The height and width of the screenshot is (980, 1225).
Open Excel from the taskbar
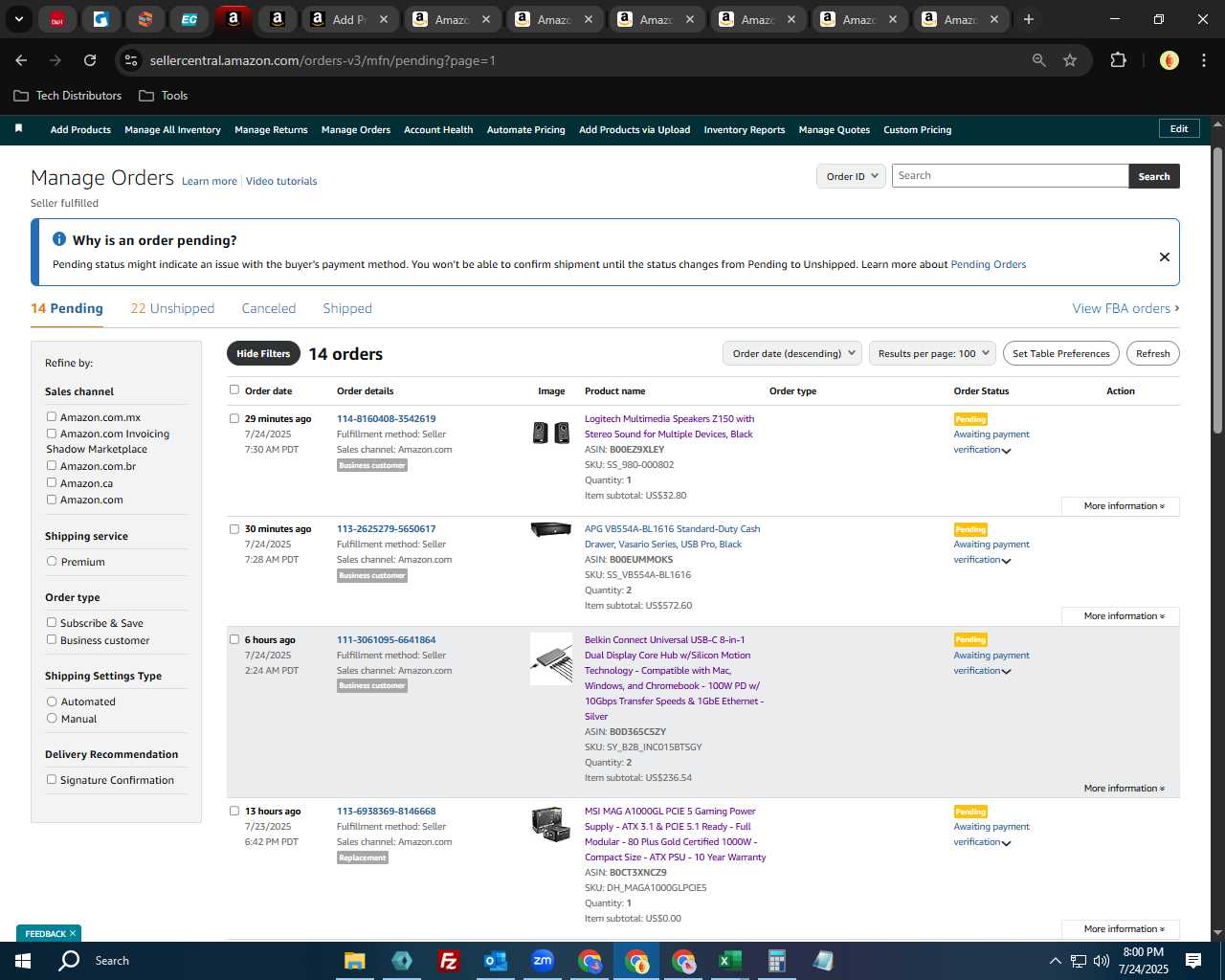(x=729, y=961)
